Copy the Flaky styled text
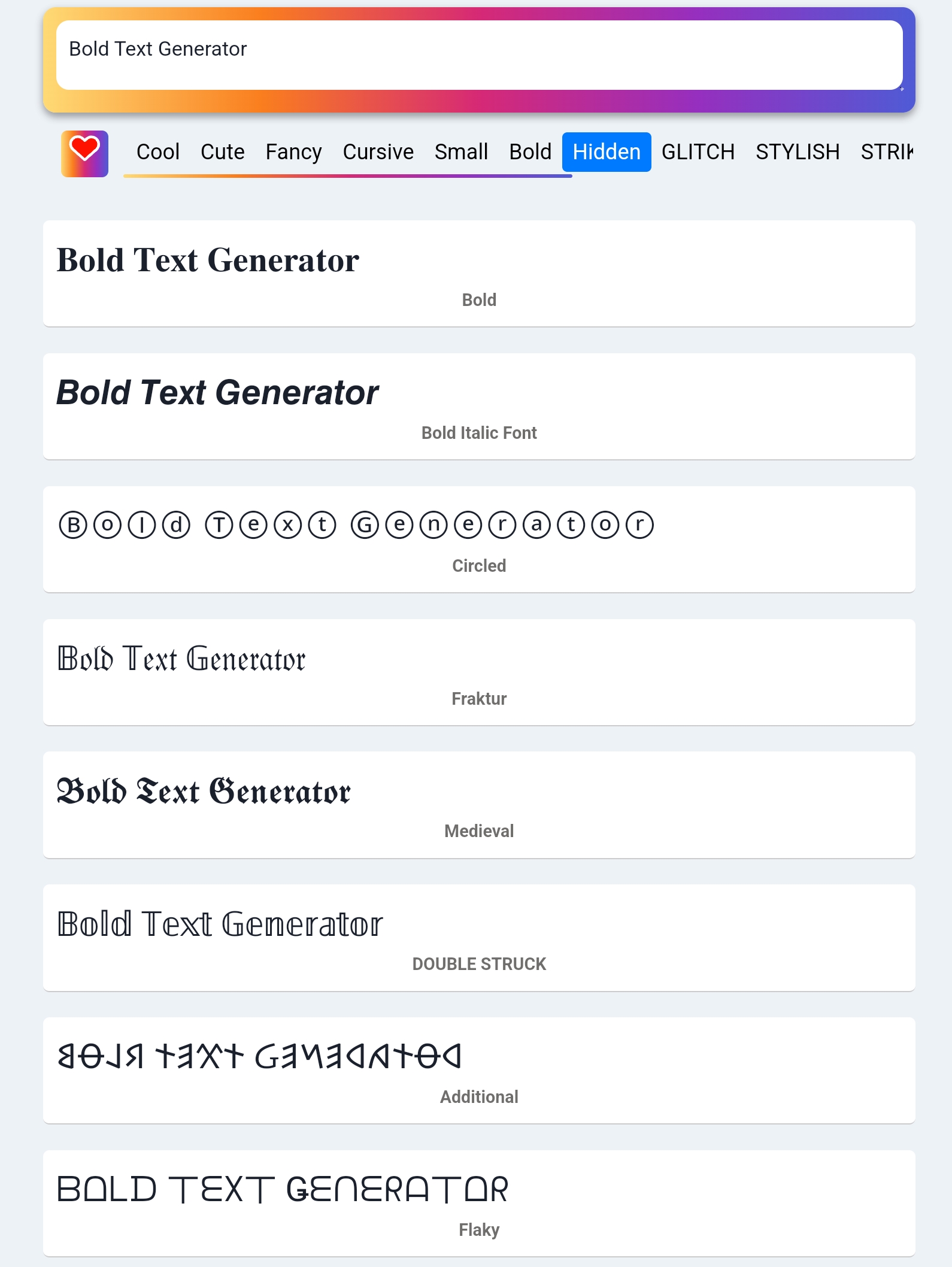This screenshot has width=952, height=1267. coord(282,1189)
